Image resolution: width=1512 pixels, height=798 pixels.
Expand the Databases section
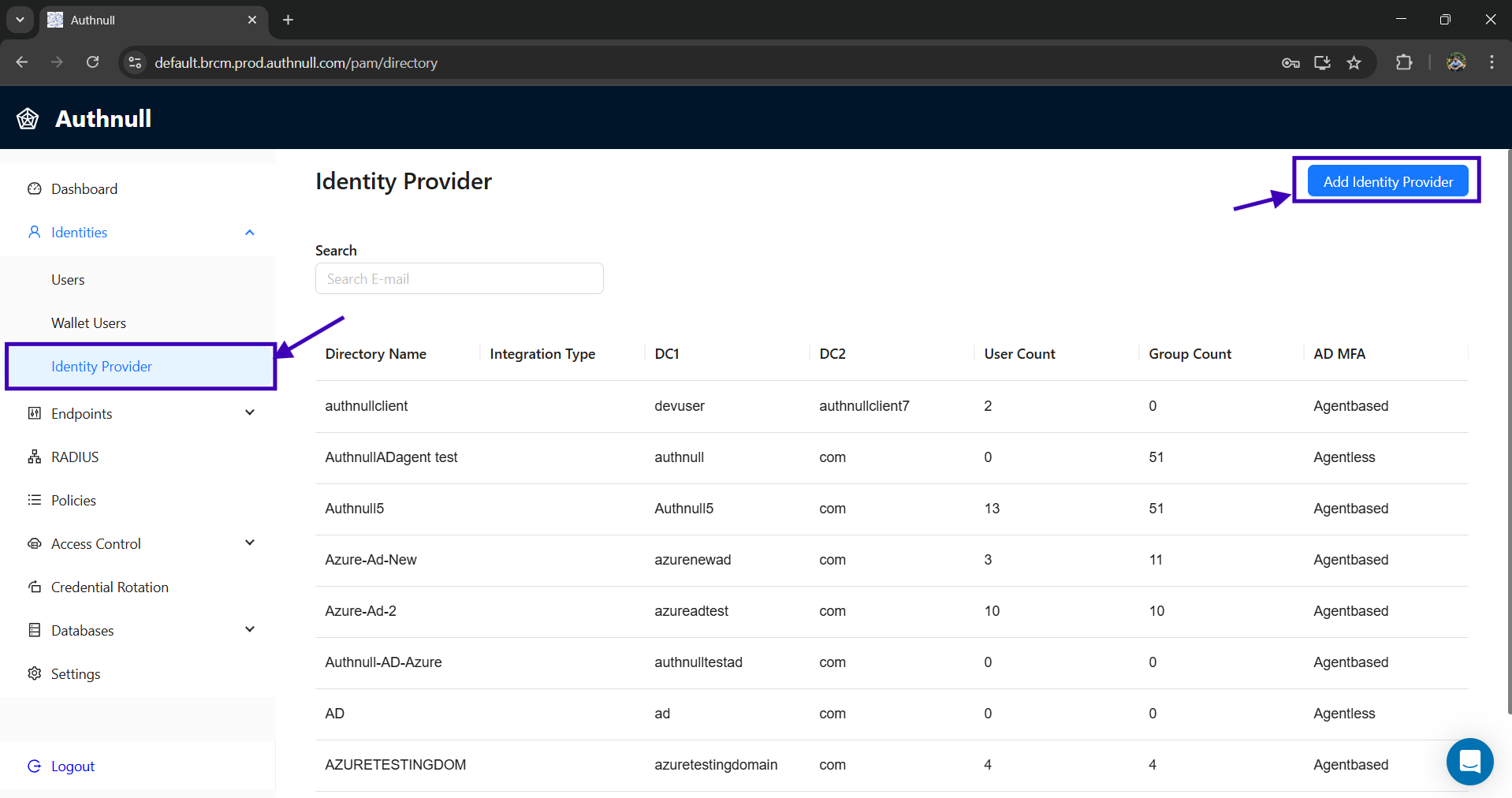coord(249,629)
